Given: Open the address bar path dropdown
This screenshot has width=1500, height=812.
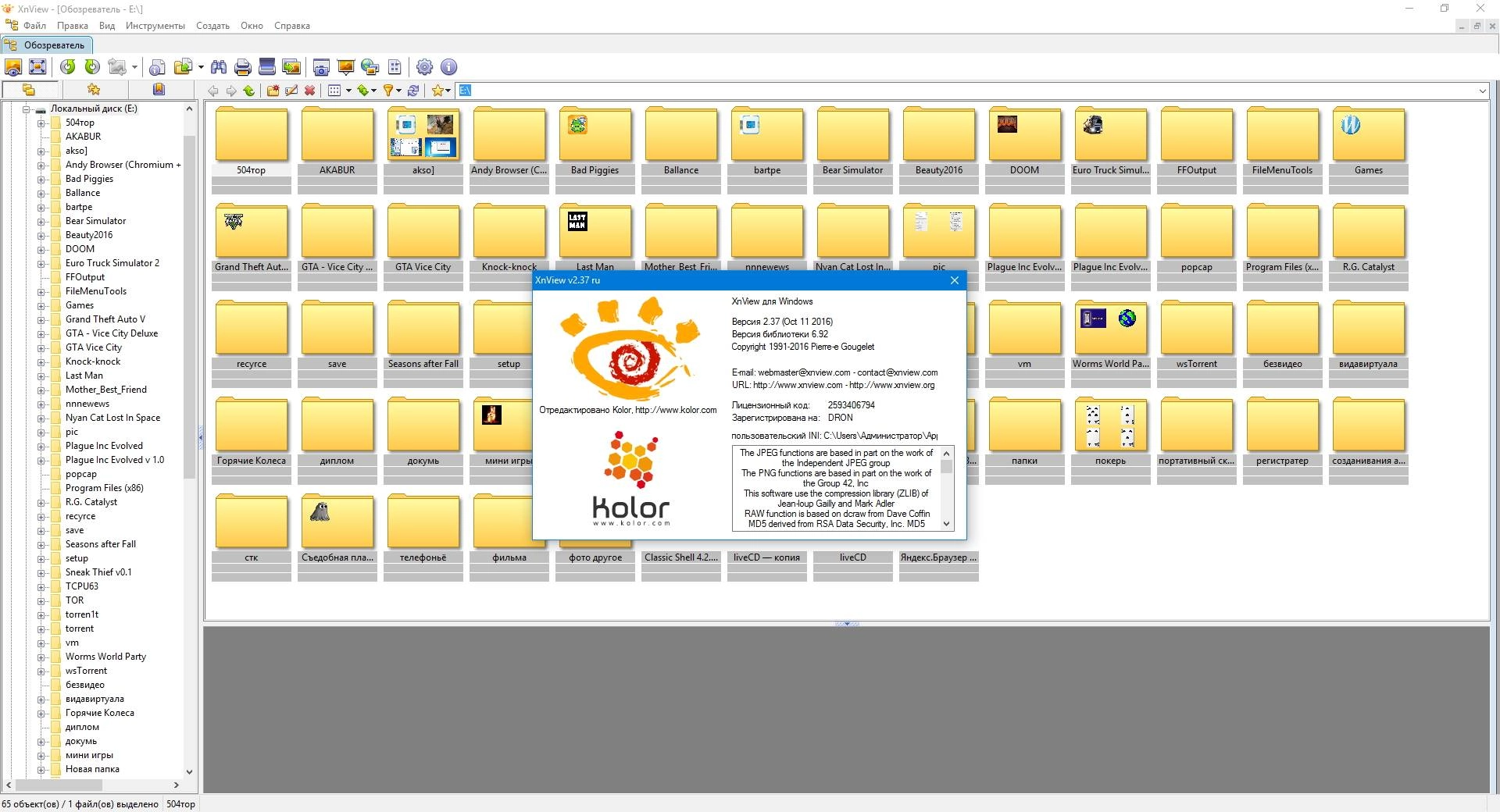Looking at the screenshot, I should (x=1482, y=91).
